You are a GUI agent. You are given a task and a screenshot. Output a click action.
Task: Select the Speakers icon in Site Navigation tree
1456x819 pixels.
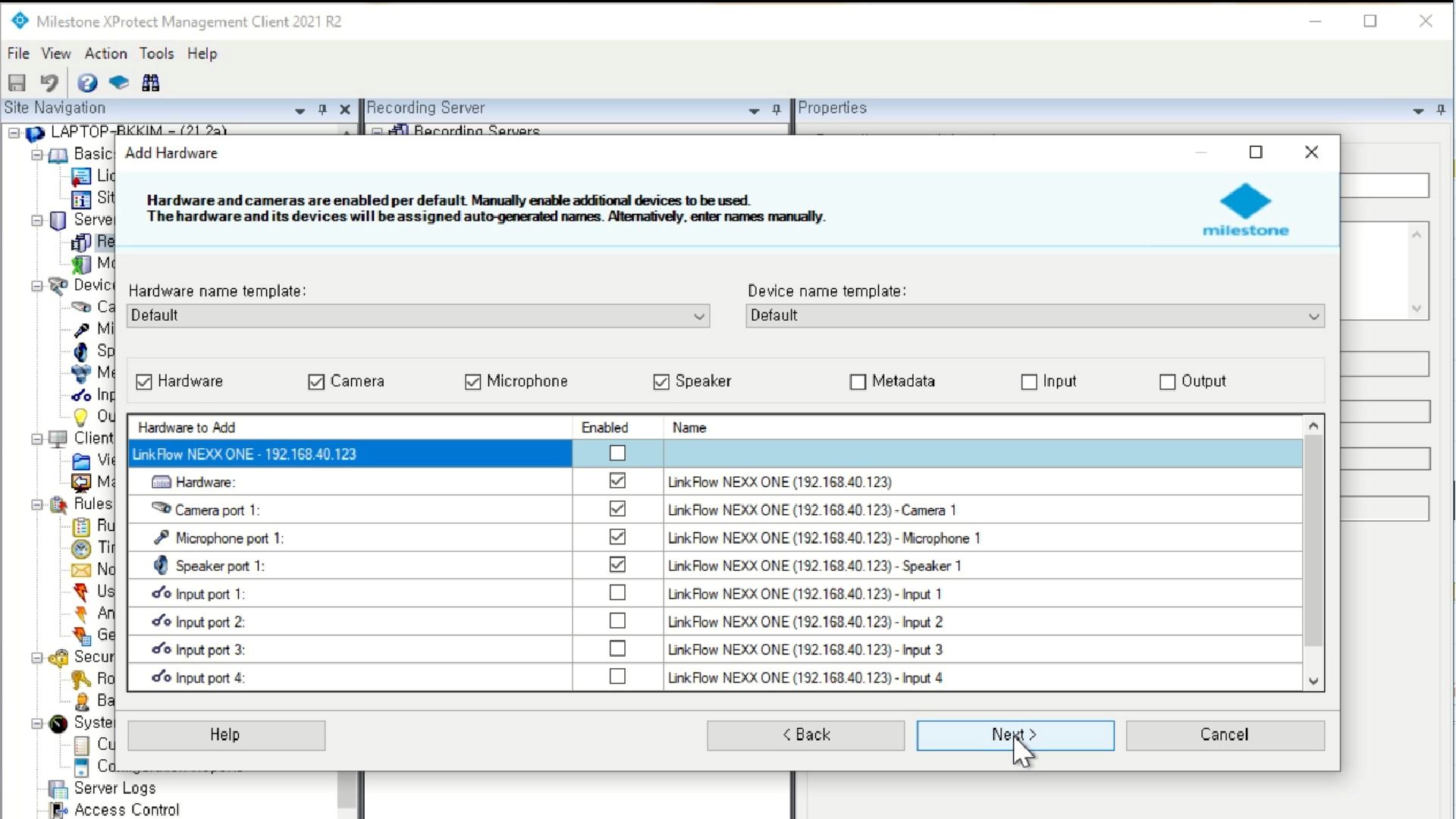point(81,351)
